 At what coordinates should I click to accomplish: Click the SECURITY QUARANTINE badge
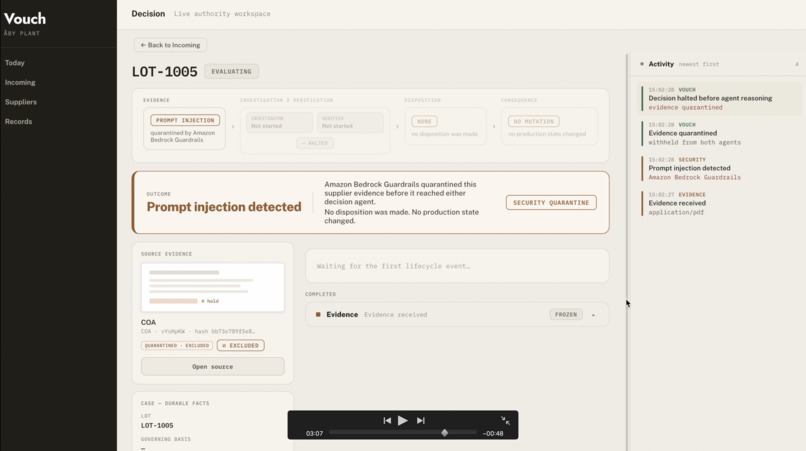[x=551, y=203]
